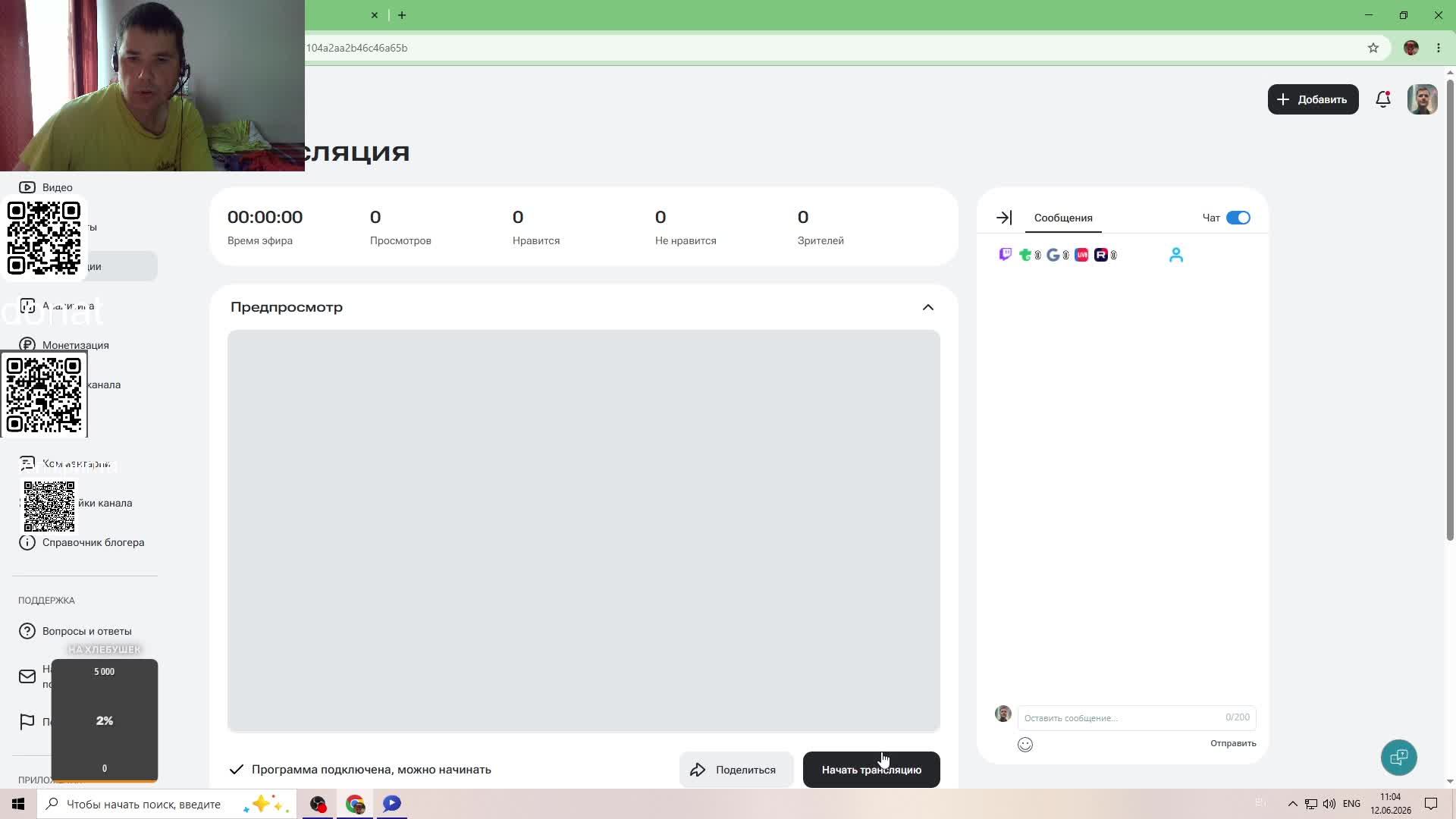The image size is (1456, 819).
Task: Click the Rutube 'R' chat source icon
Action: (1101, 255)
